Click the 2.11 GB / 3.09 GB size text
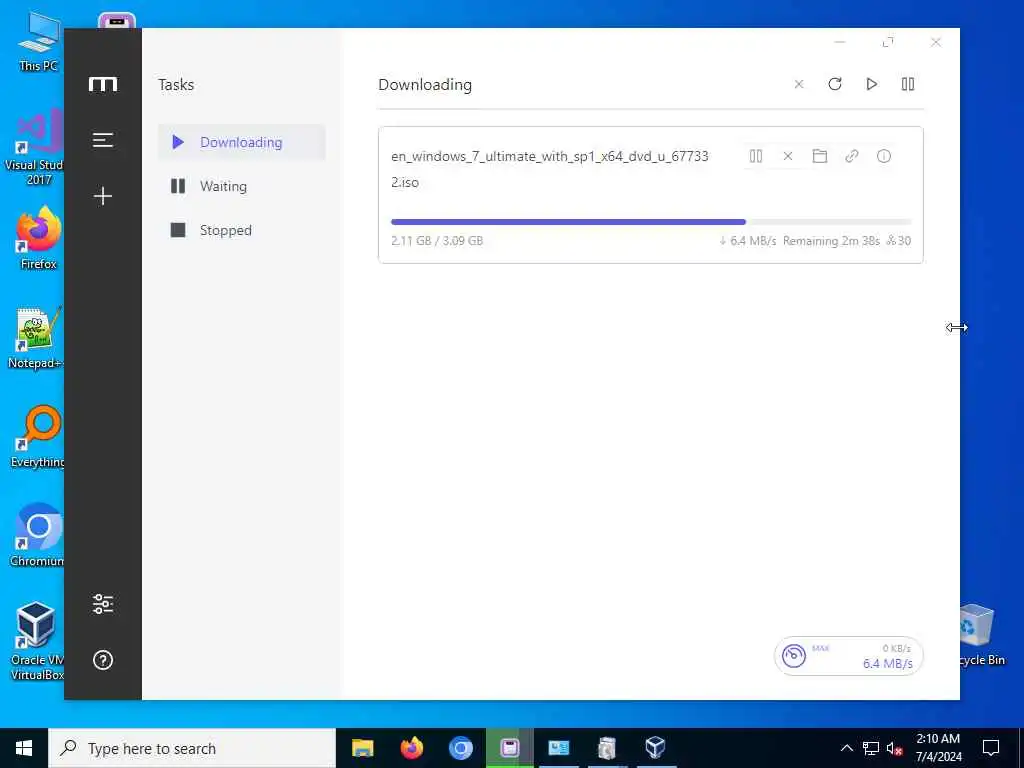The image size is (1024, 768). (437, 240)
